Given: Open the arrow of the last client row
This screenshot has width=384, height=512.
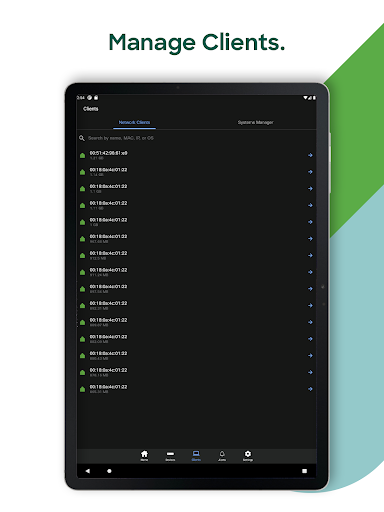Looking at the screenshot, I should [310, 389].
